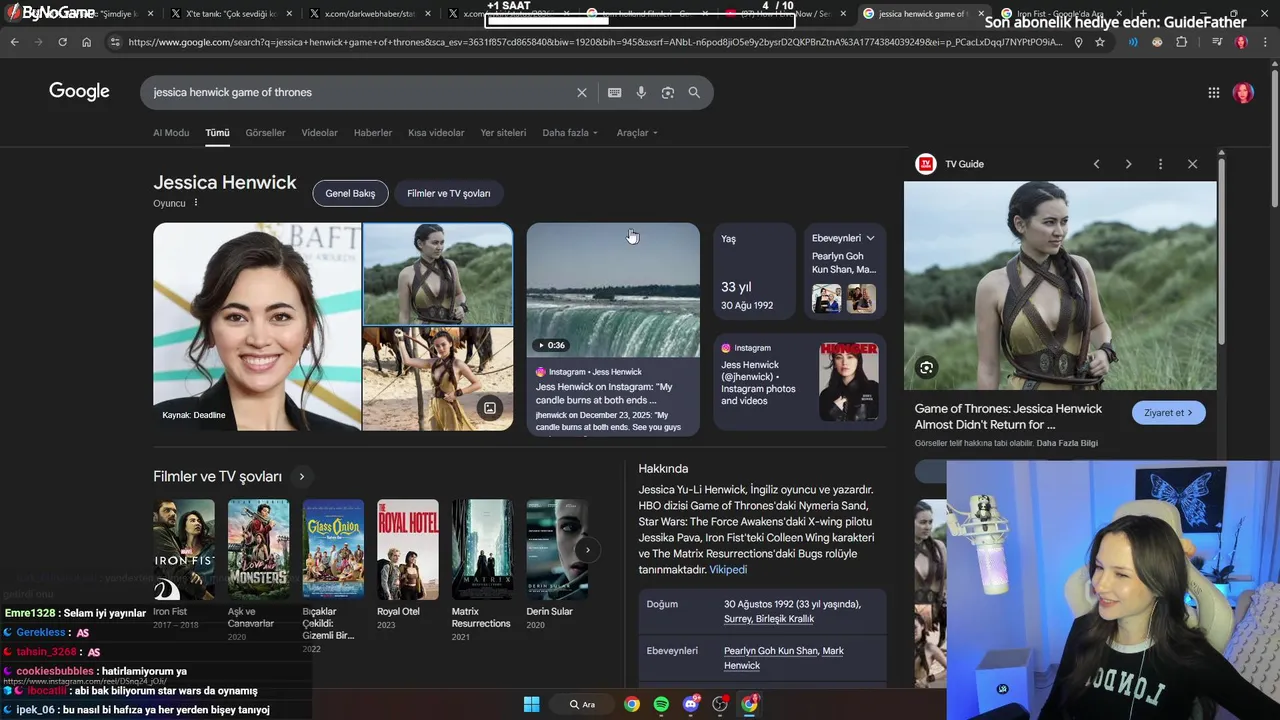Open the image gallery icon on the horse photo
Image resolution: width=1280 pixels, height=720 pixels.
(490, 408)
